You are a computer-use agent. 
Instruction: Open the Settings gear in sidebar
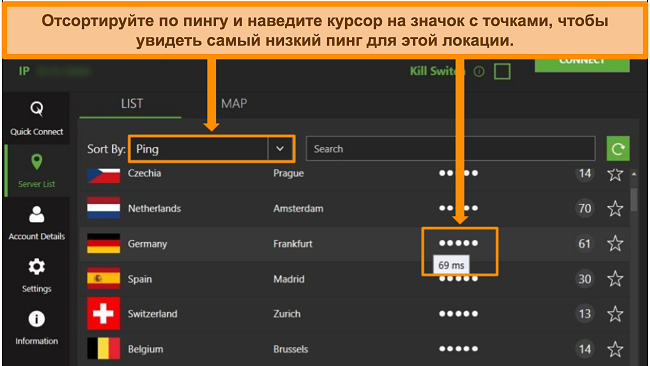coord(36,275)
